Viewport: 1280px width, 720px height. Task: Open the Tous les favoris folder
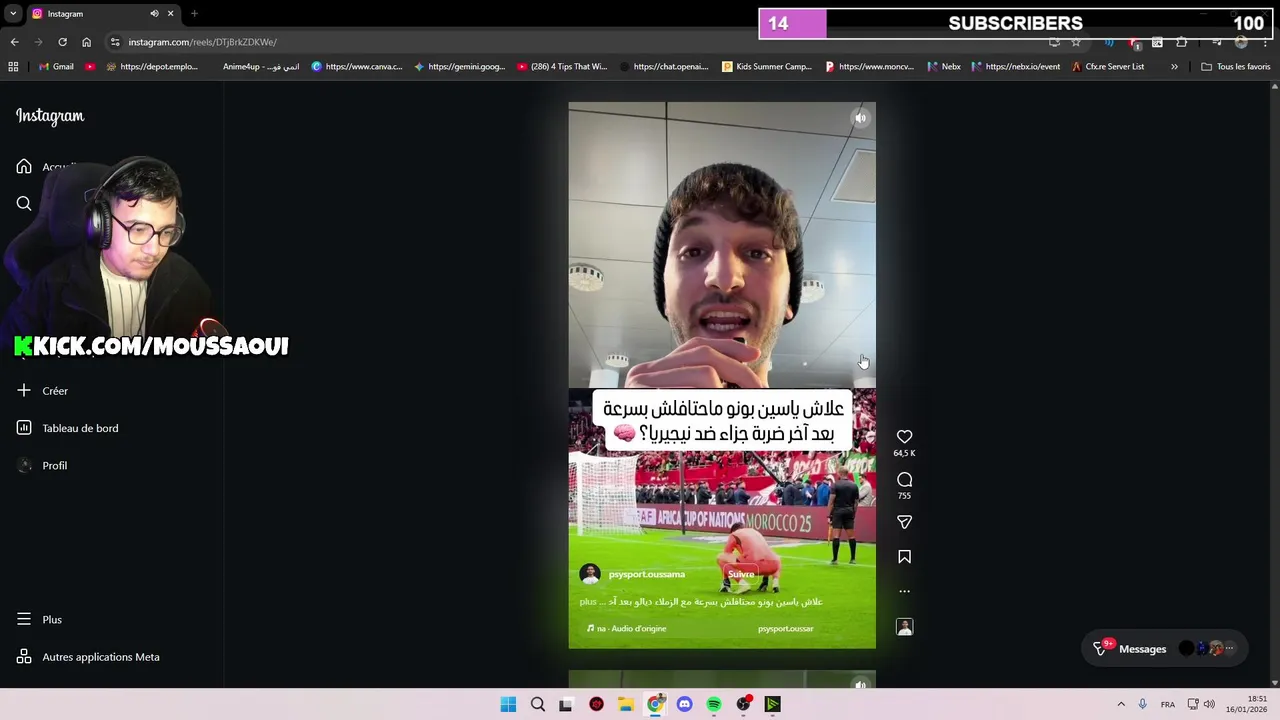click(x=1236, y=67)
